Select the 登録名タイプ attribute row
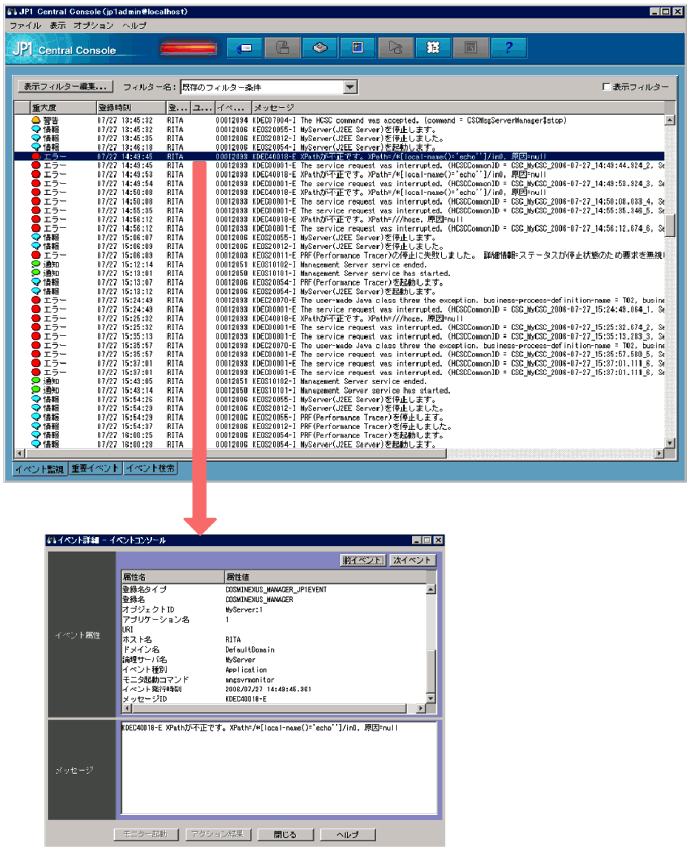 click(x=274, y=589)
